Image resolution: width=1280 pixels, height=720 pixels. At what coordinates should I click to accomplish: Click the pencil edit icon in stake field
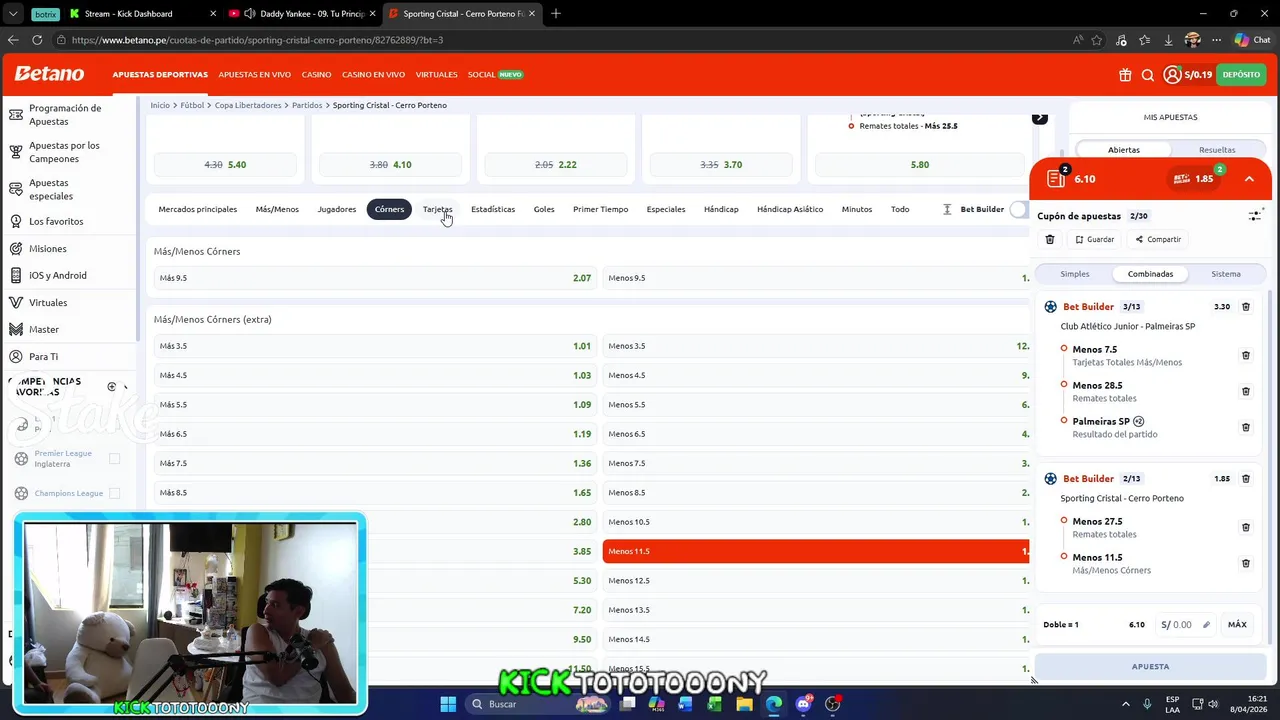[x=1206, y=625]
